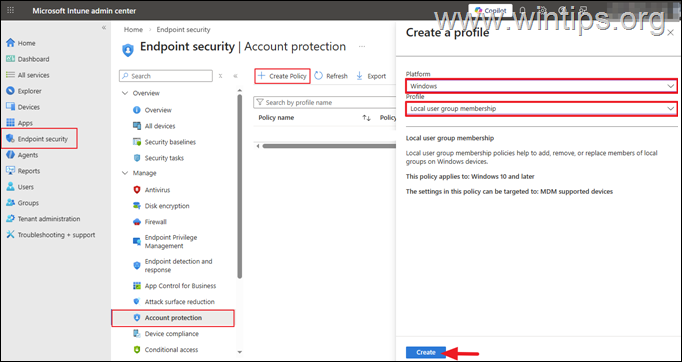Click the Endpoint security shield icon
Image resolution: width=682 pixels, height=362 pixels.
[x=10, y=139]
